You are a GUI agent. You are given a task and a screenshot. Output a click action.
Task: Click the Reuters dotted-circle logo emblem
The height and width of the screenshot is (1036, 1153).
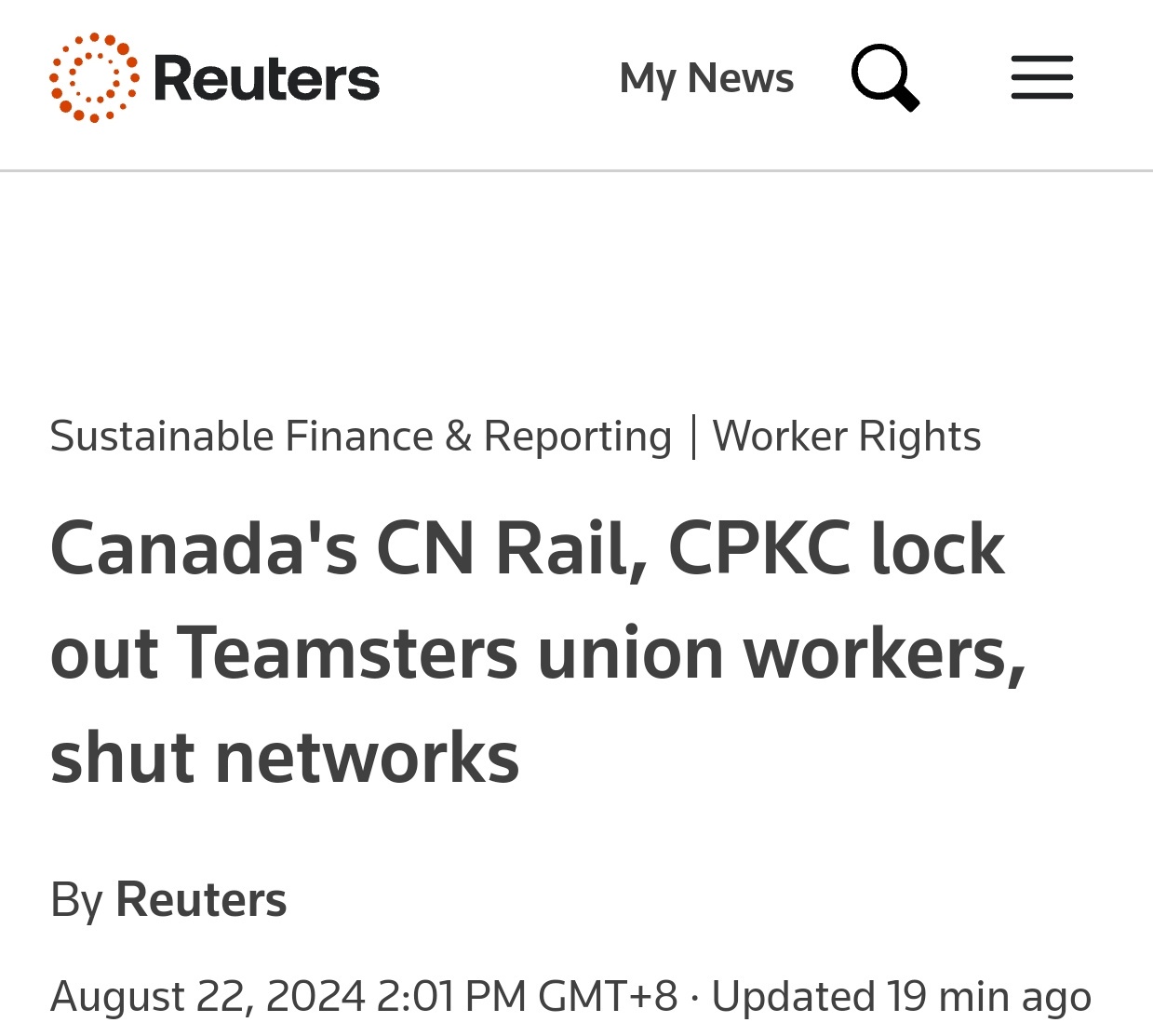point(94,78)
